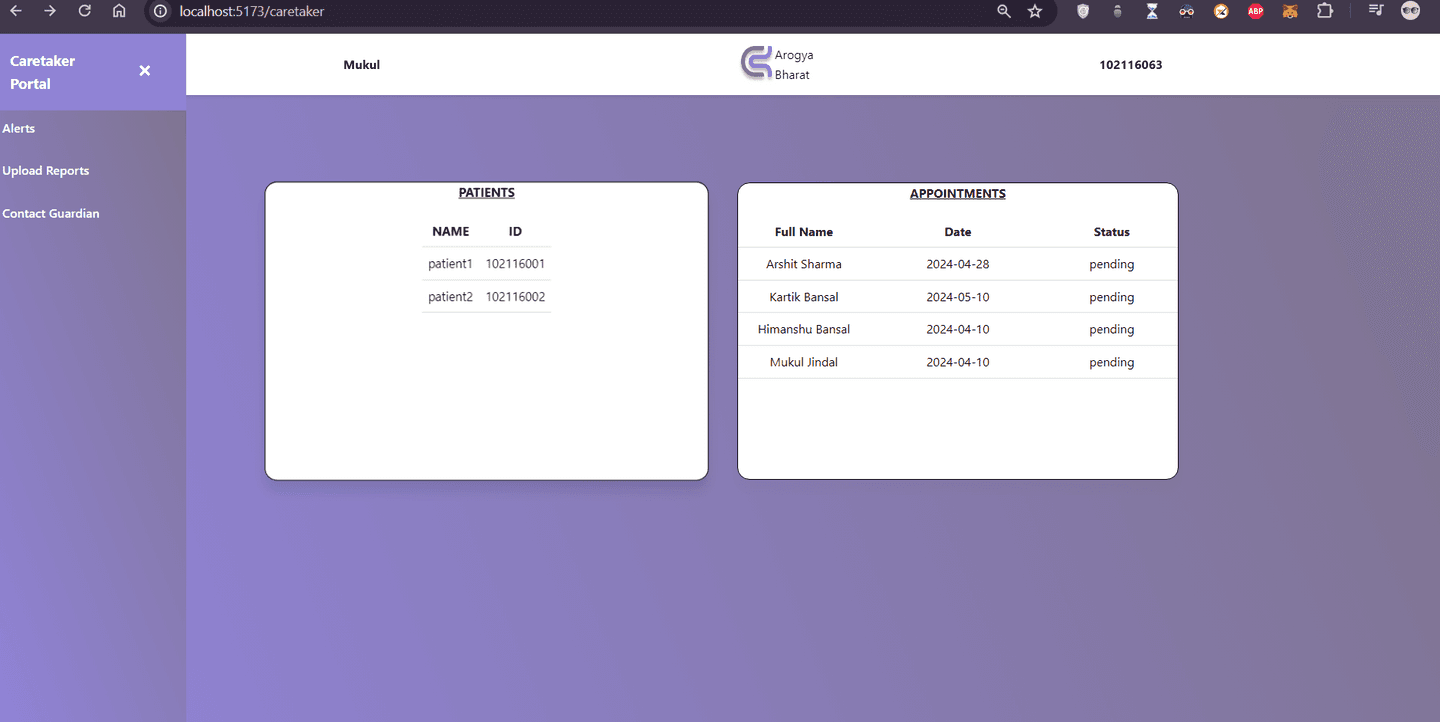This screenshot has width=1440, height=722.
Task: Open the Adblock Plus extension
Action: (1256, 11)
